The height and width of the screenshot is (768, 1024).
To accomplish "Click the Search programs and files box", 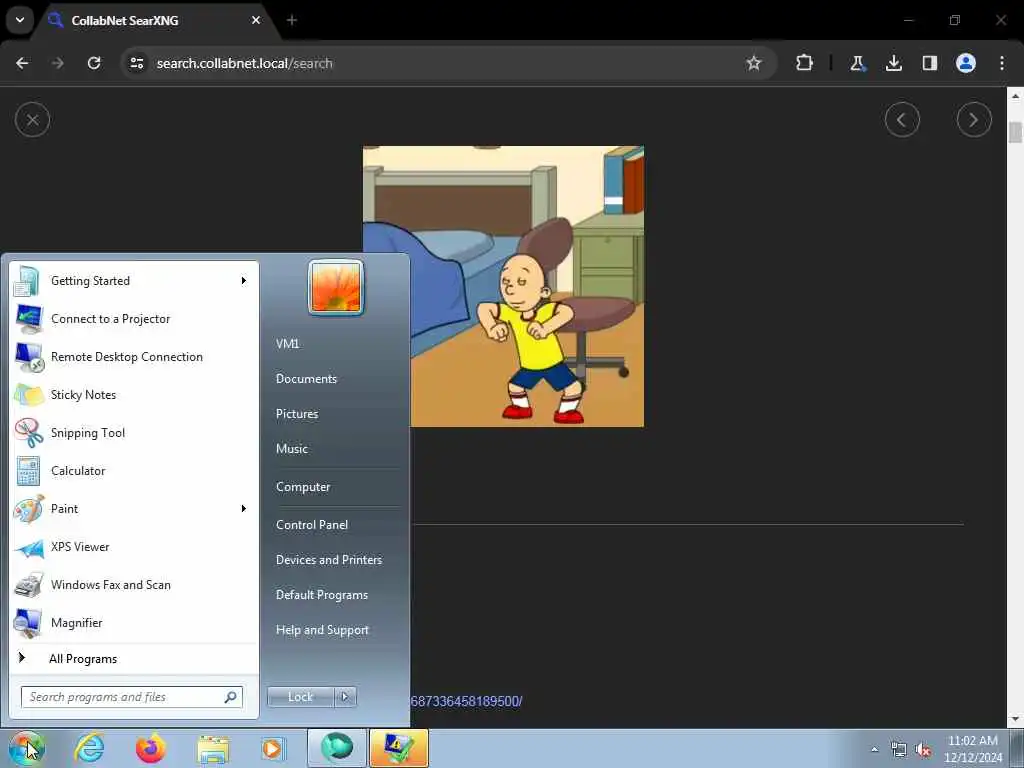I will point(131,697).
